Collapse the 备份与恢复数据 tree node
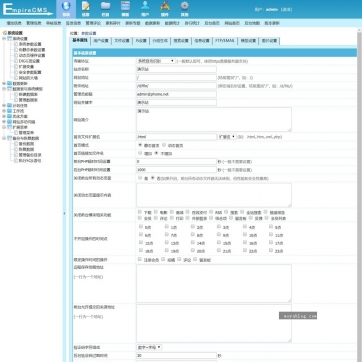Viewport: 362px width, 362px height. pos(4,138)
